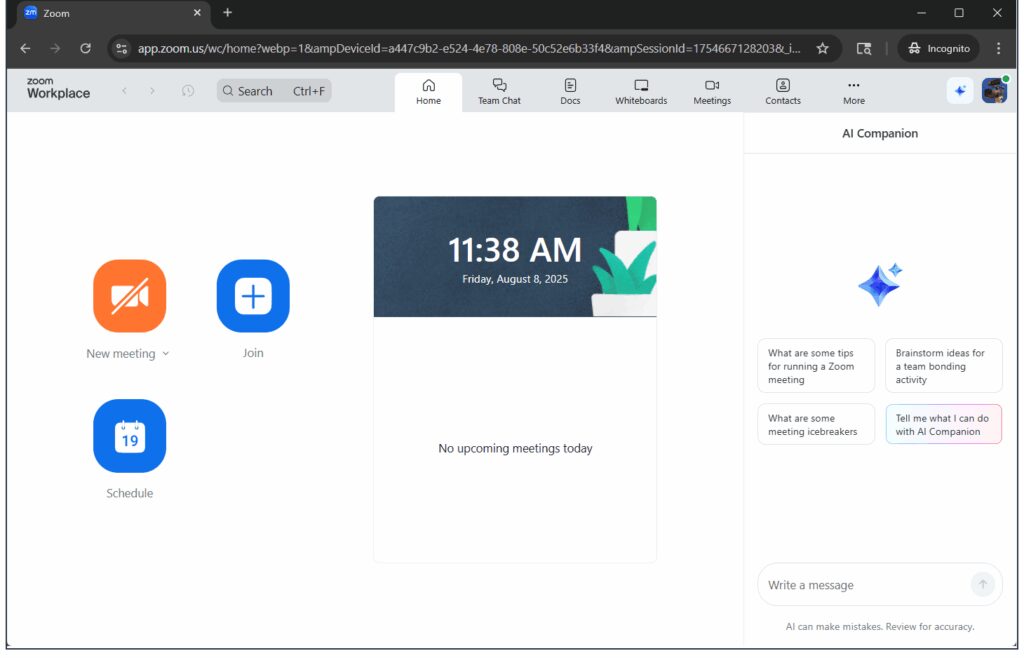Screen dimensions: 1024x658
Task: Select the Docs icon
Action: tap(570, 91)
